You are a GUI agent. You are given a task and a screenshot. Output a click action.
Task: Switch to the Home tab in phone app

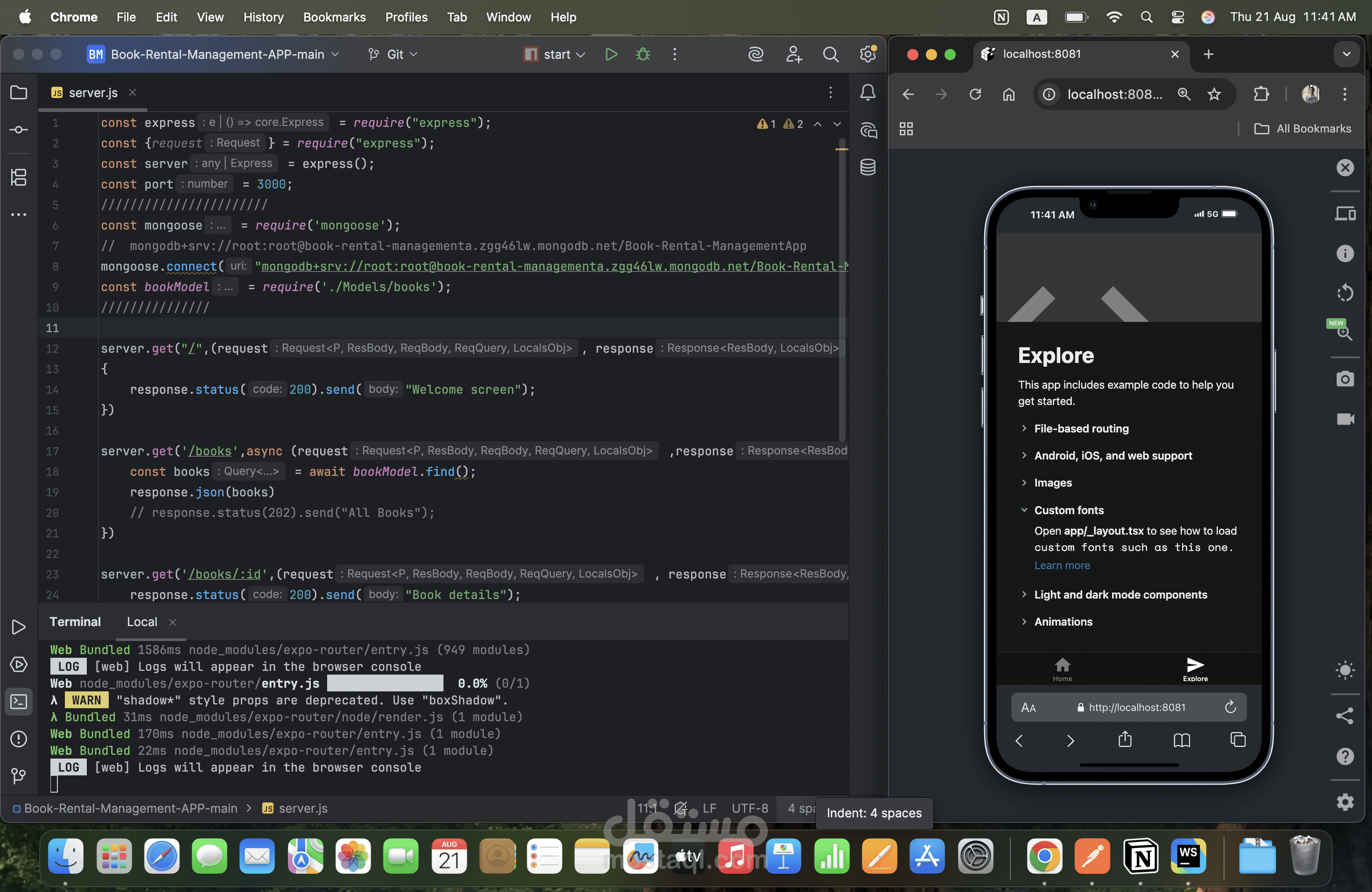(1062, 669)
